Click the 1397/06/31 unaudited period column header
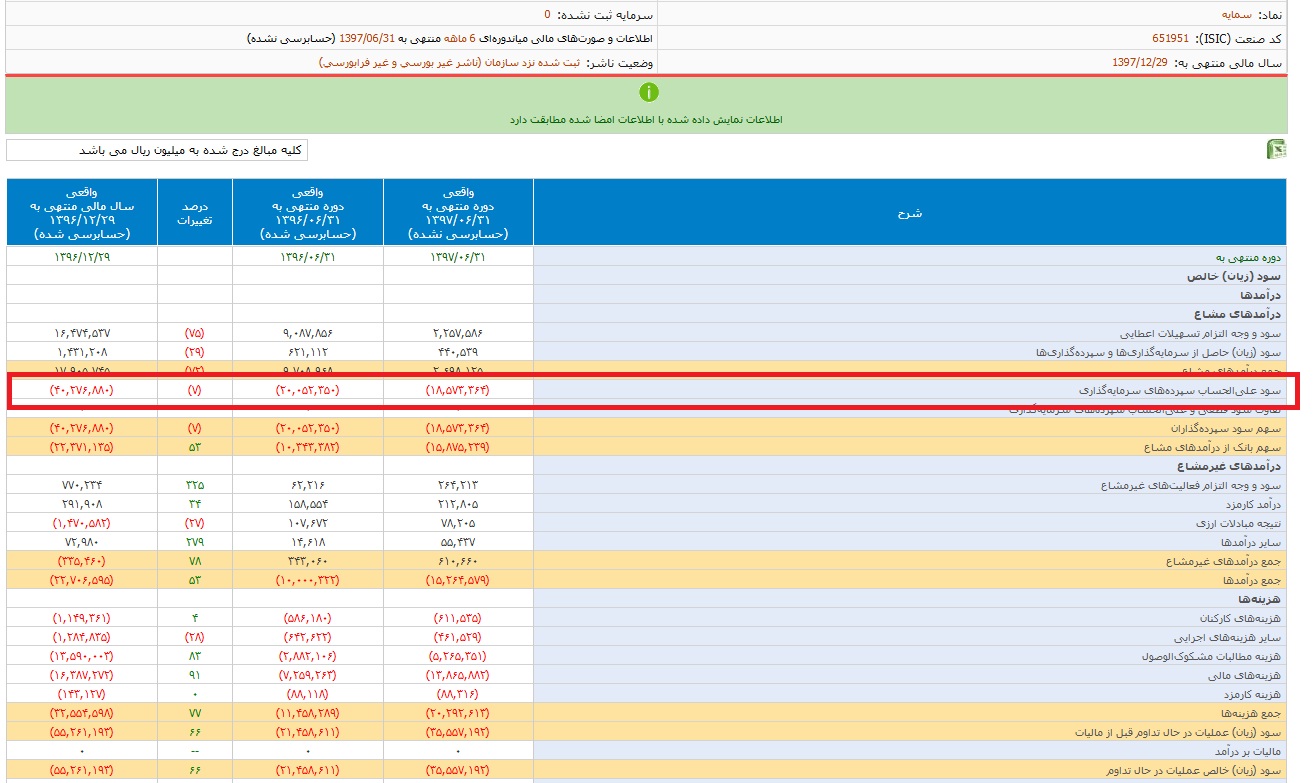The width and height of the screenshot is (1315, 783). pyautogui.click(x=458, y=213)
